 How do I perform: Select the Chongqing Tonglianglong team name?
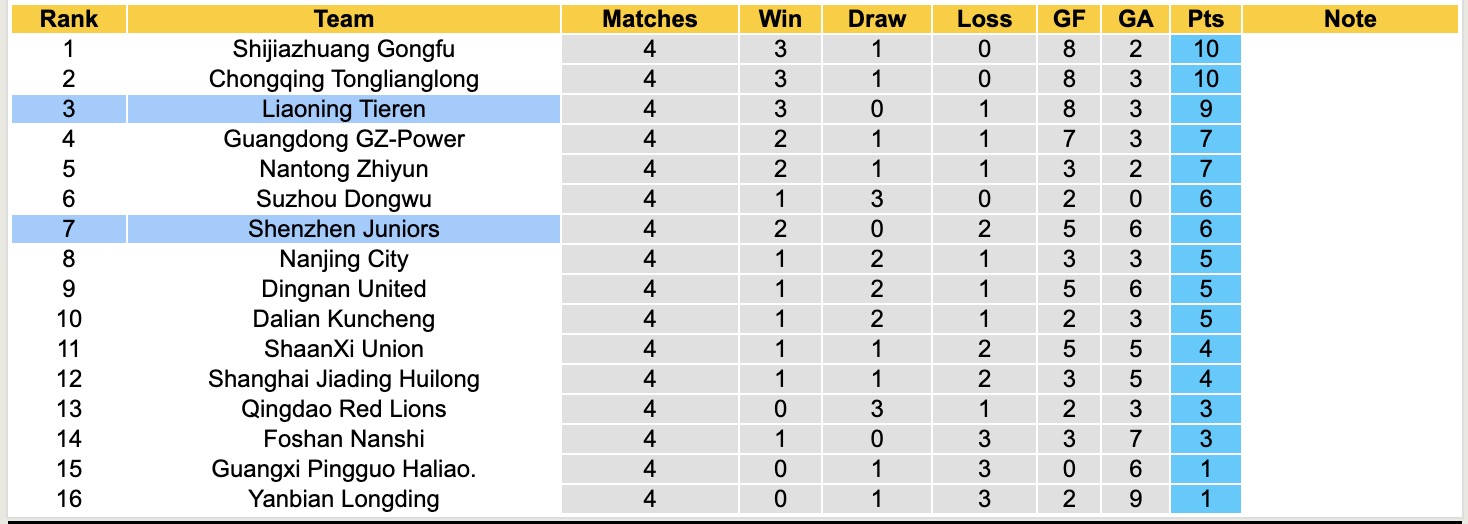coord(344,79)
